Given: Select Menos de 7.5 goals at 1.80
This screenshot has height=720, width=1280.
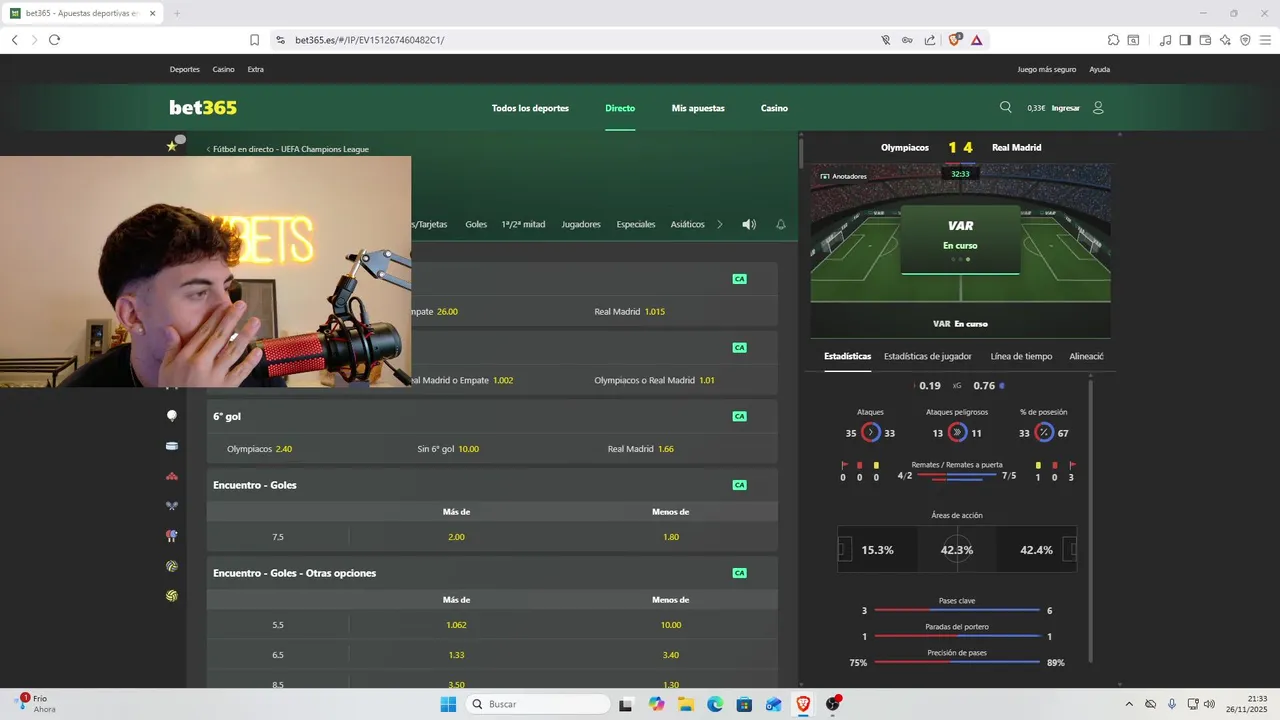Looking at the screenshot, I should pyautogui.click(x=671, y=537).
